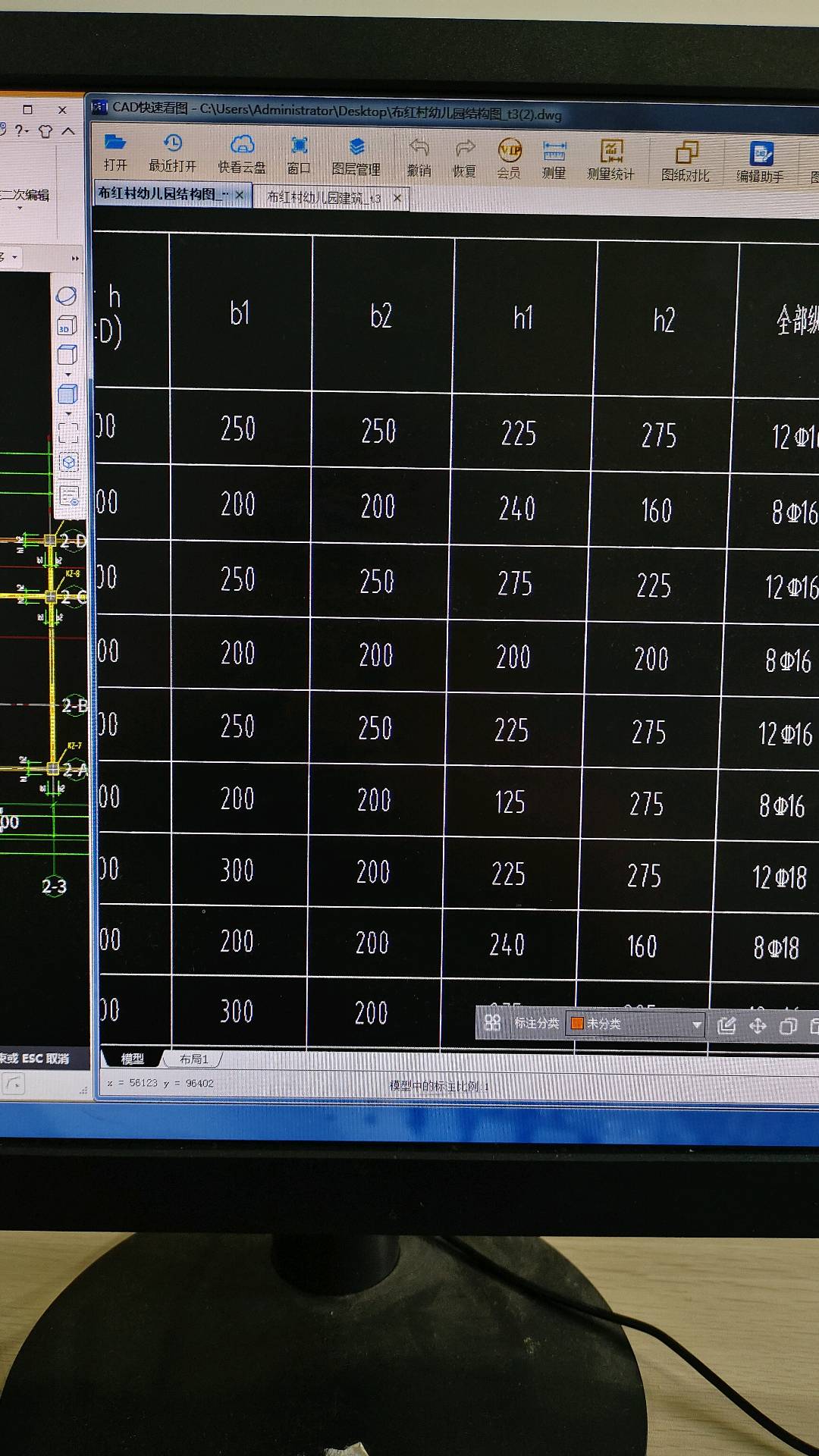
Task: Click 模型中的标注比例 text in status bar
Action: (x=438, y=1086)
